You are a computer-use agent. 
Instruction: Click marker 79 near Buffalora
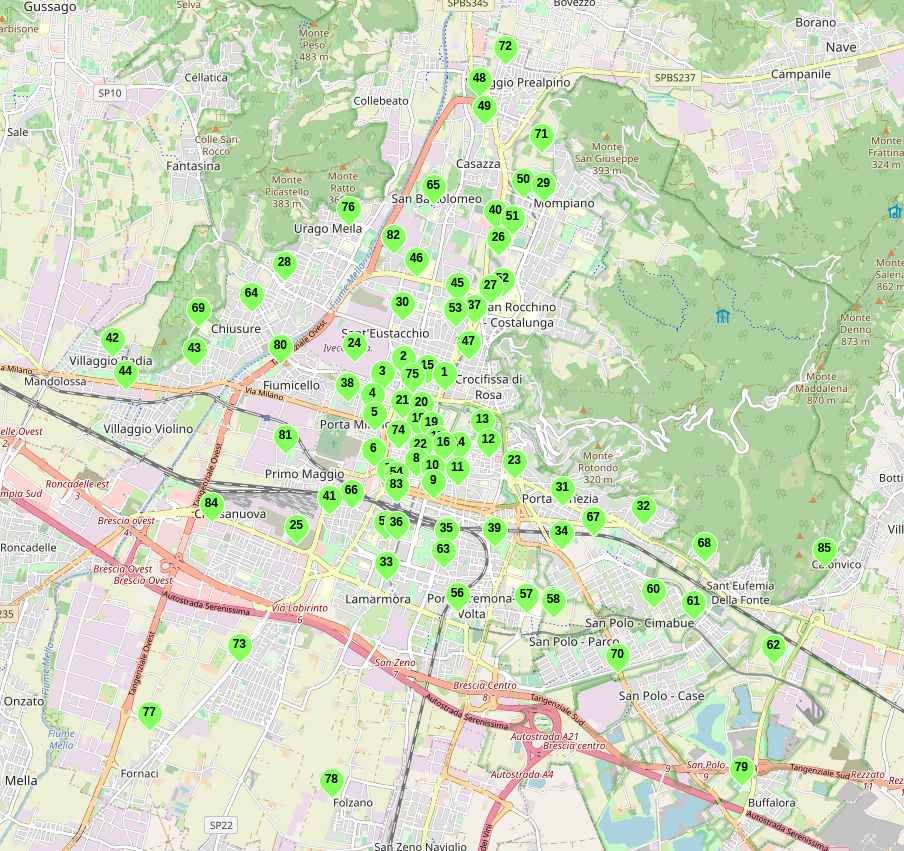click(741, 771)
